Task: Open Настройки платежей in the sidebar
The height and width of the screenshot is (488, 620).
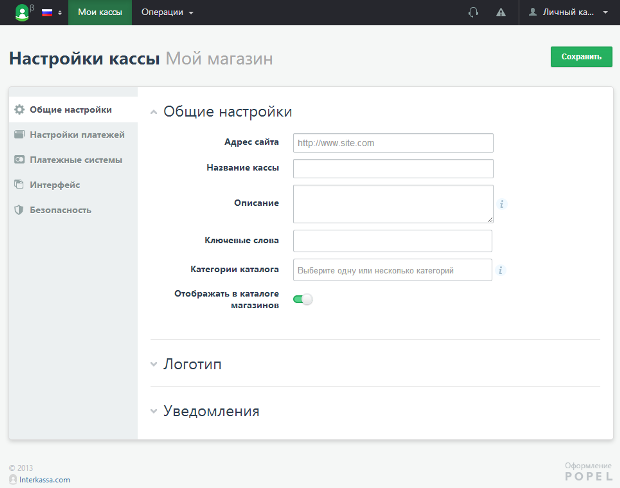Action: (x=73, y=134)
